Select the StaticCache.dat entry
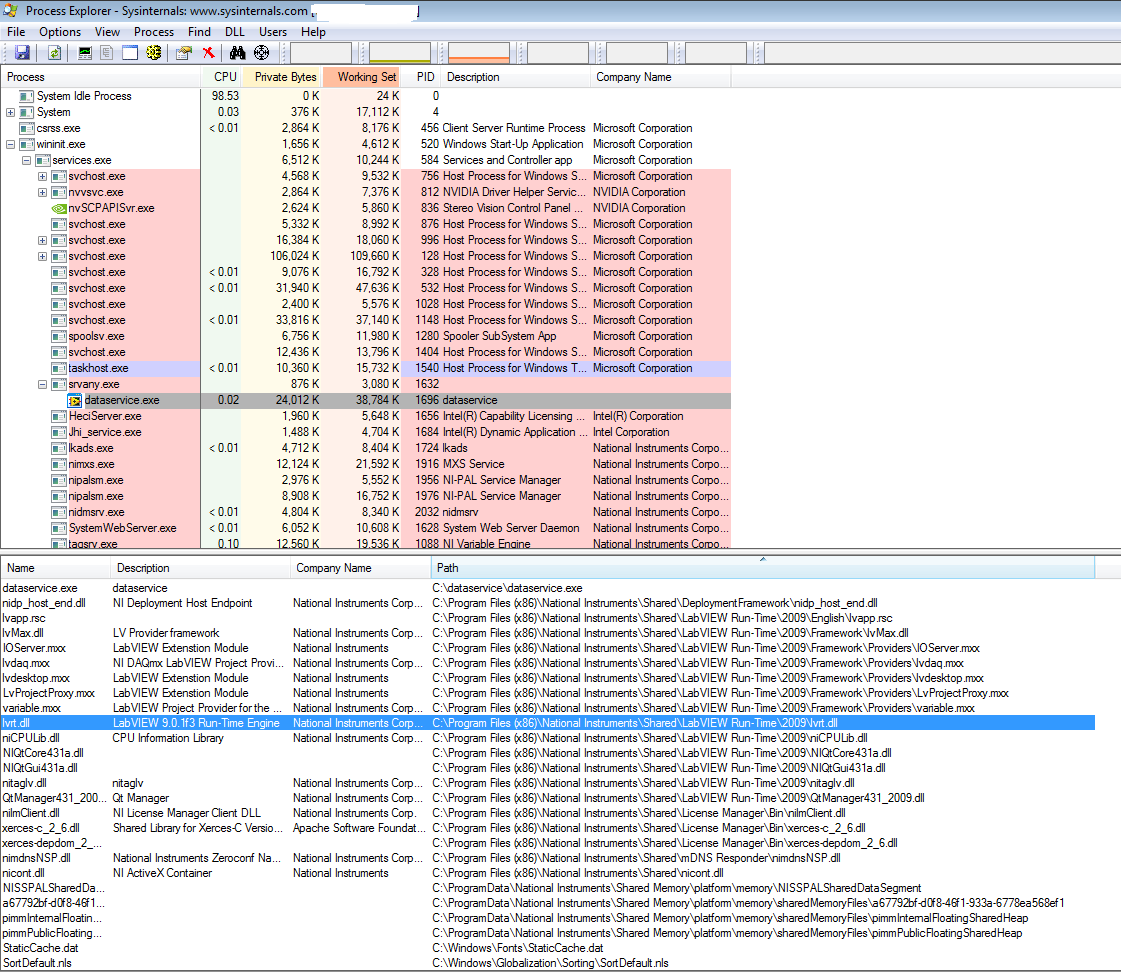The width and height of the screenshot is (1121, 973). coord(548,949)
